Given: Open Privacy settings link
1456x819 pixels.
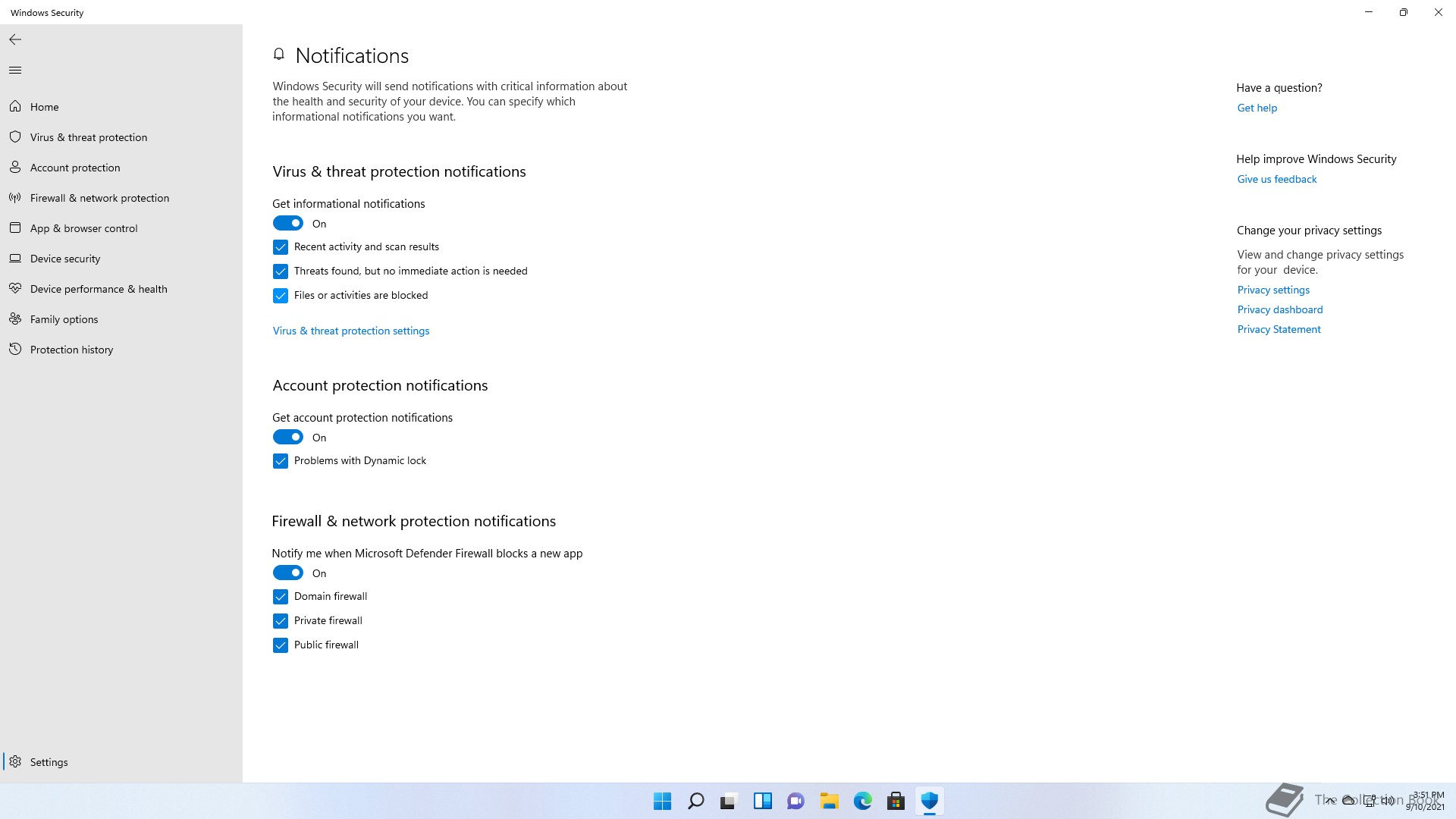Looking at the screenshot, I should (1273, 290).
